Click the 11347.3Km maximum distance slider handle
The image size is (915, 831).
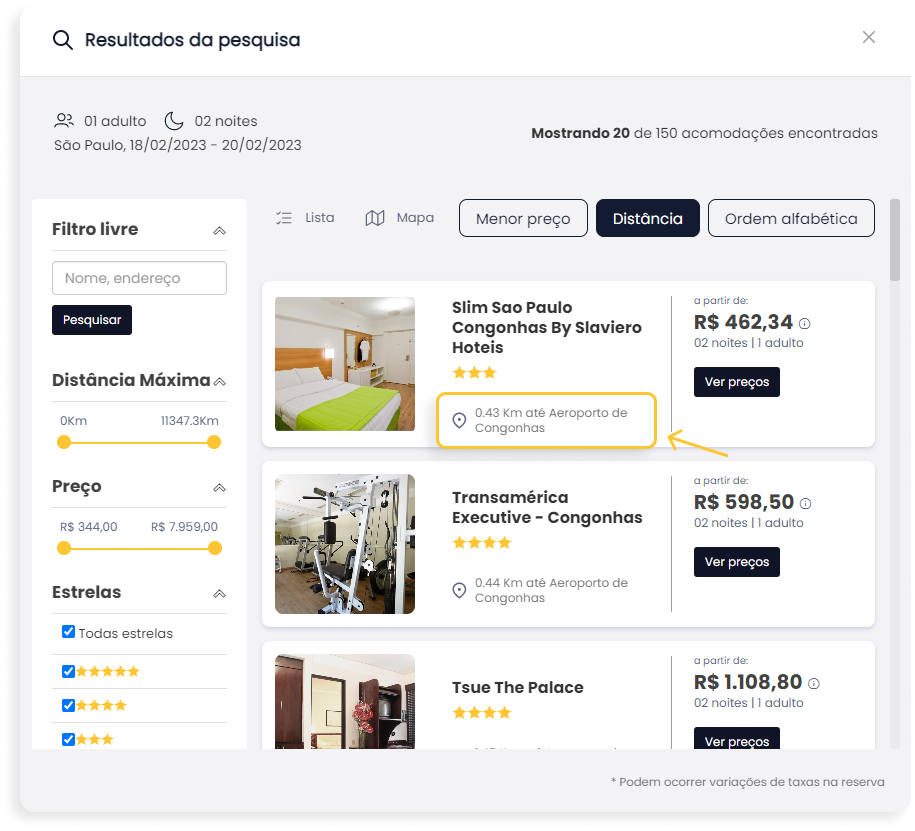(214, 442)
